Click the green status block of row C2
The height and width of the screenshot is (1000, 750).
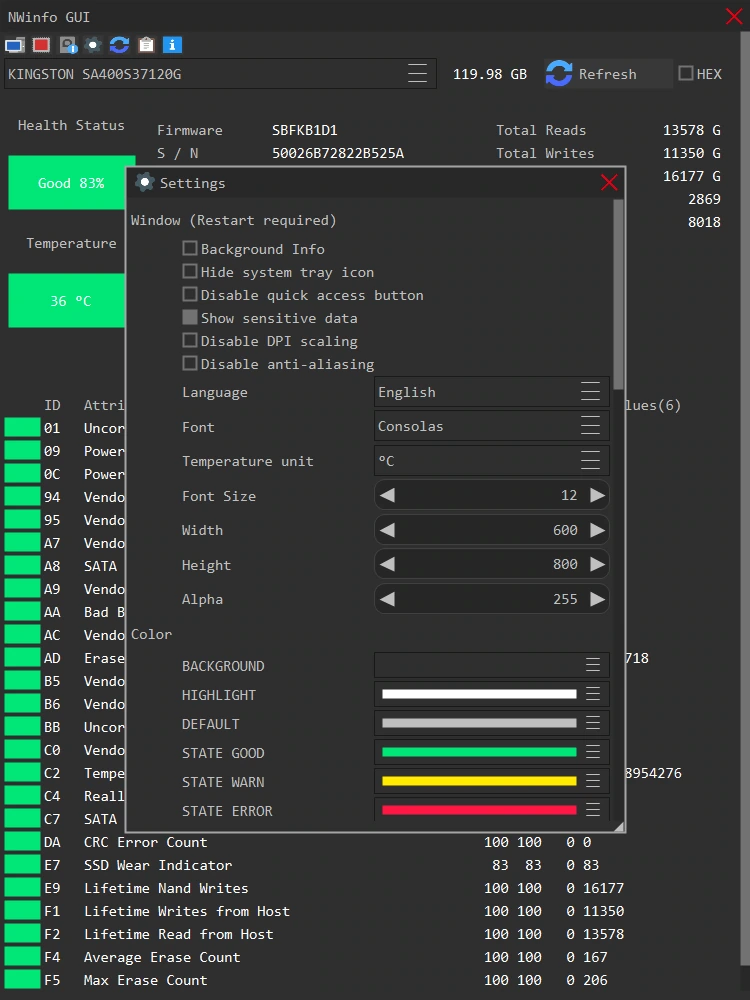click(22, 772)
